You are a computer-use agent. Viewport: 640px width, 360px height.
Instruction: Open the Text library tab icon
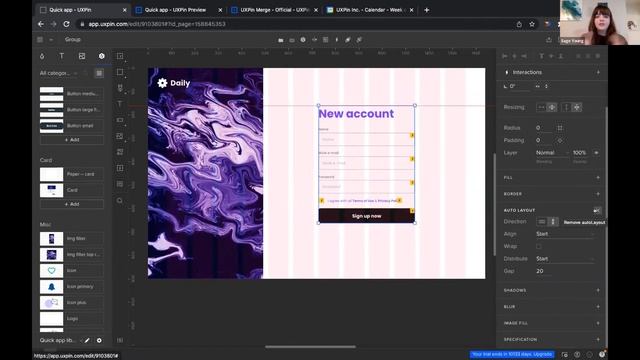tap(62, 56)
